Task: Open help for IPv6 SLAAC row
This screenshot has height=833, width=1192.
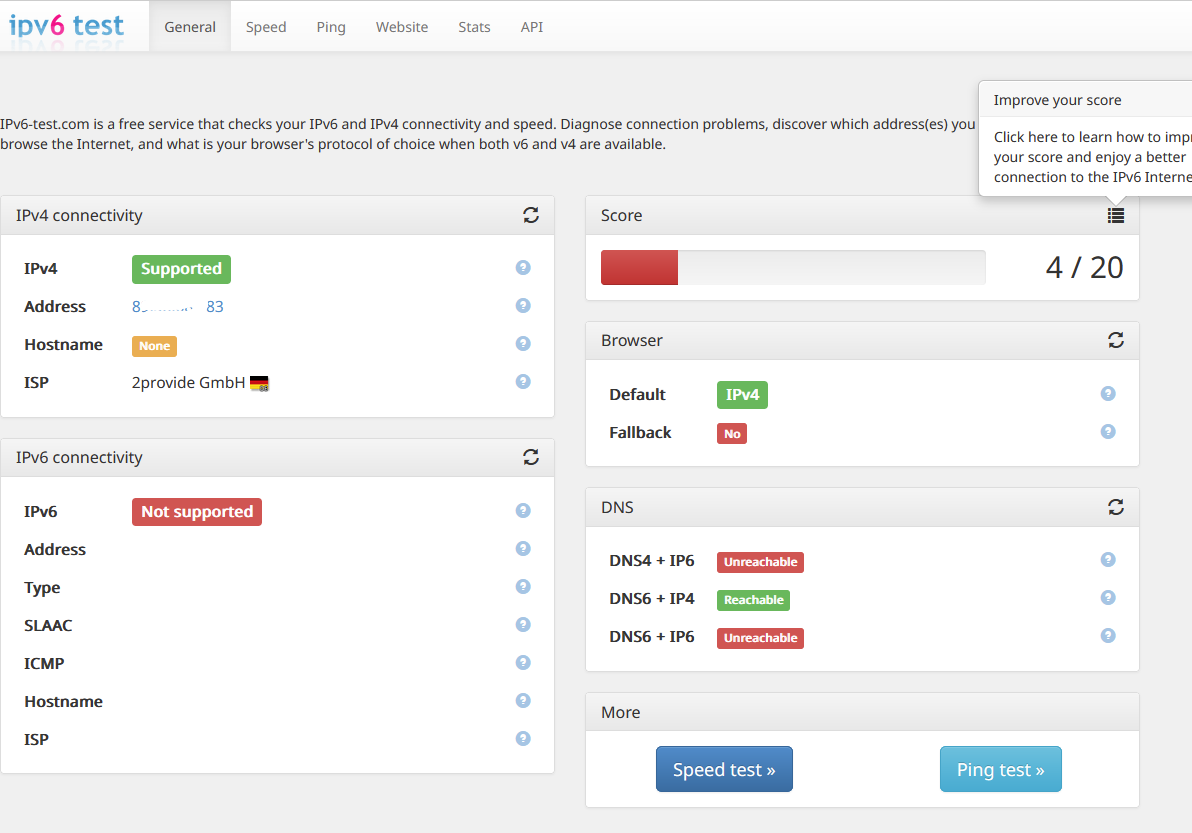Action: tap(523, 625)
